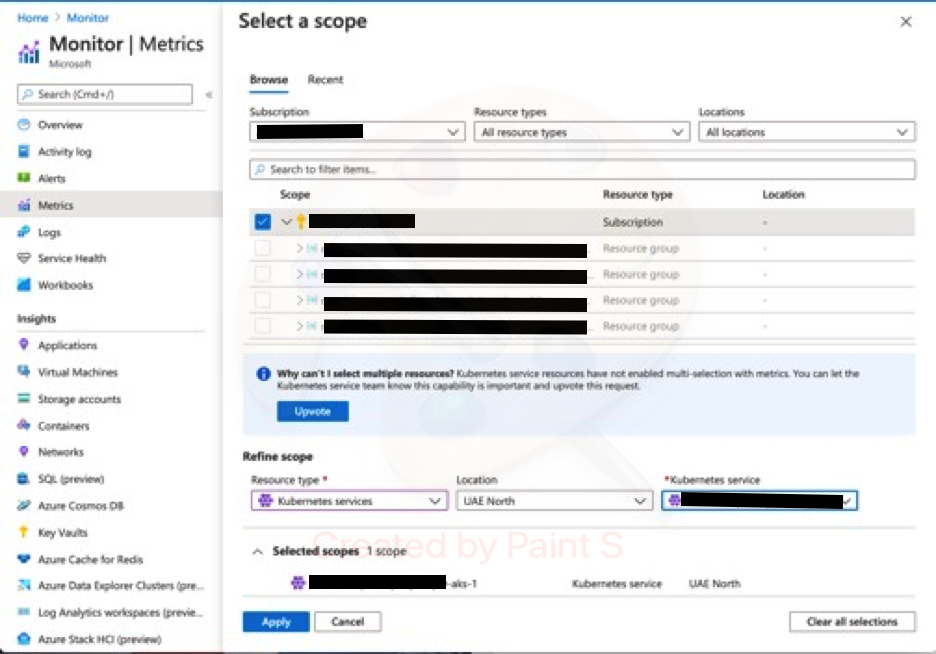936x654 pixels.
Task: Open the Kubernetes service name dropdown
Action: point(759,501)
